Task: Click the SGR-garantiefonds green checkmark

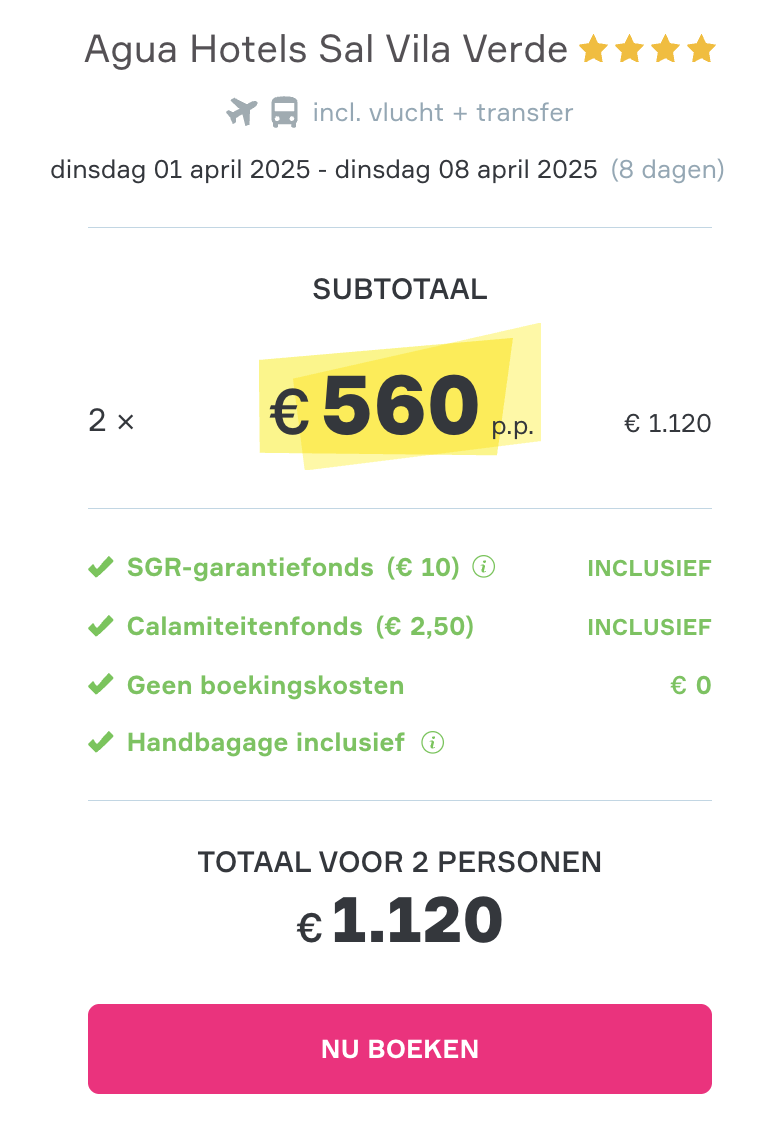Action: [x=100, y=568]
